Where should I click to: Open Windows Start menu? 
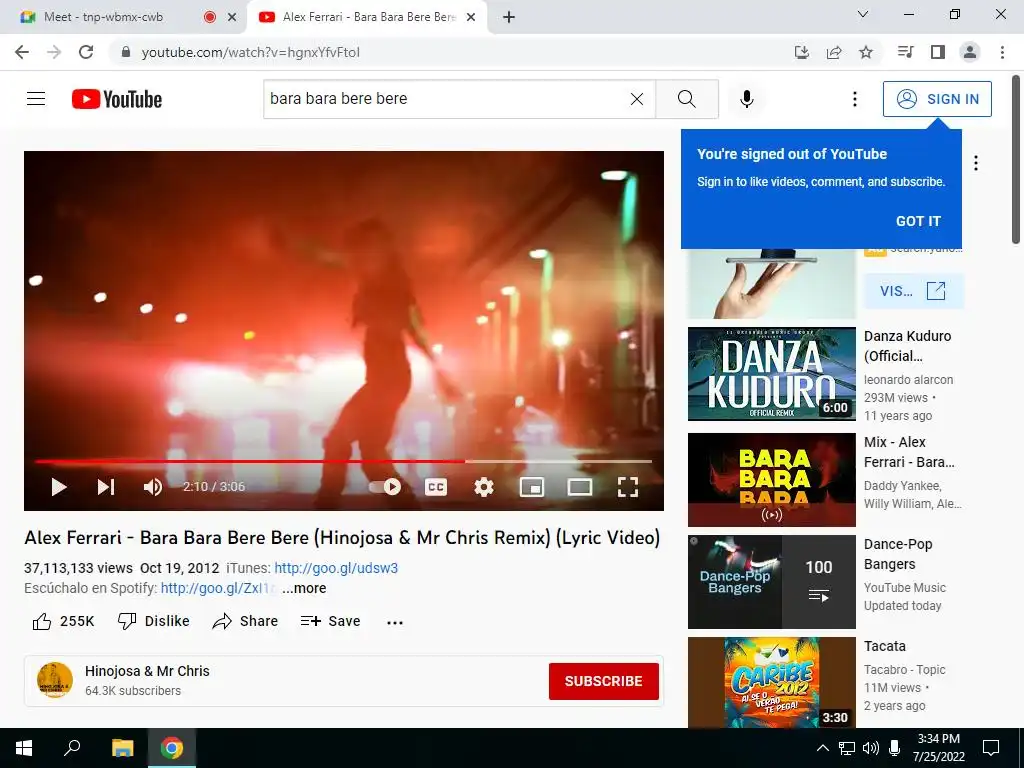pos(24,748)
